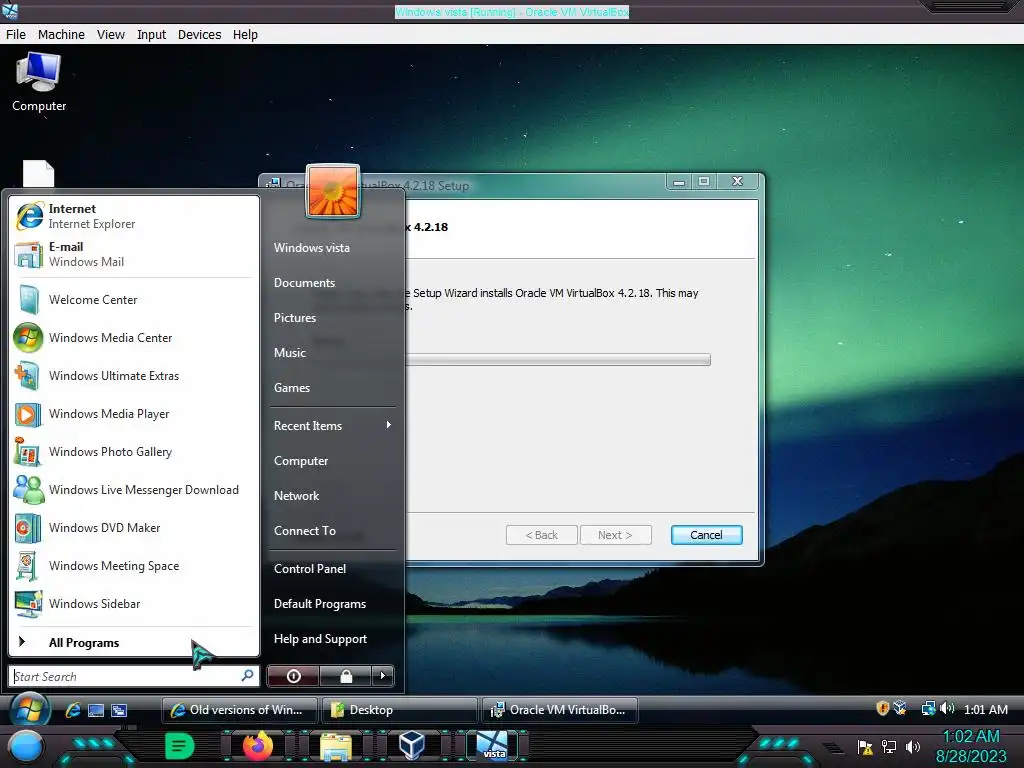Screen dimensions: 1024x768
Task: Launch Welcome Center from the Start menu
Action: (x=134, y=300)
